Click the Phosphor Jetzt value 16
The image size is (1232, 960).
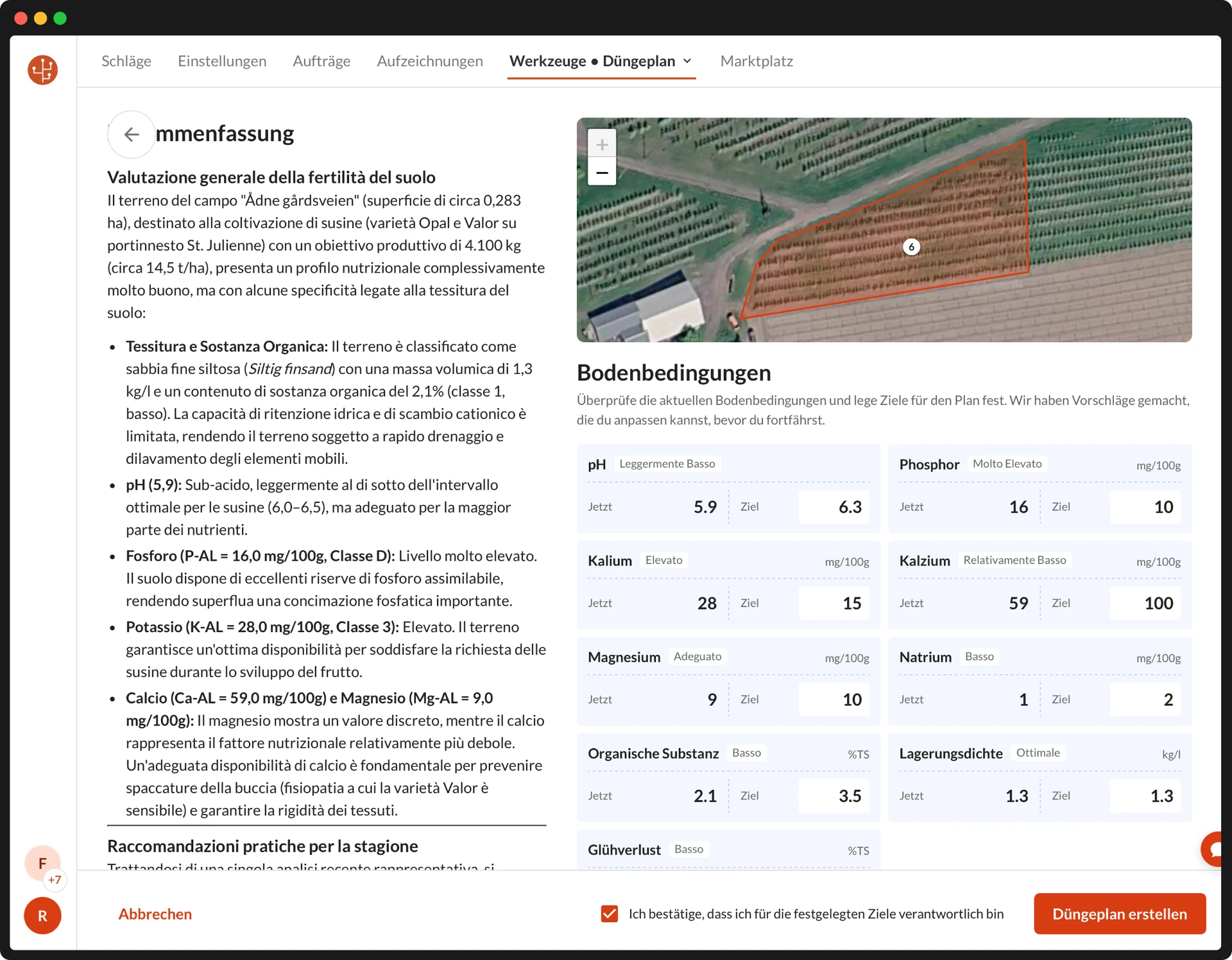click(1018, 507)
